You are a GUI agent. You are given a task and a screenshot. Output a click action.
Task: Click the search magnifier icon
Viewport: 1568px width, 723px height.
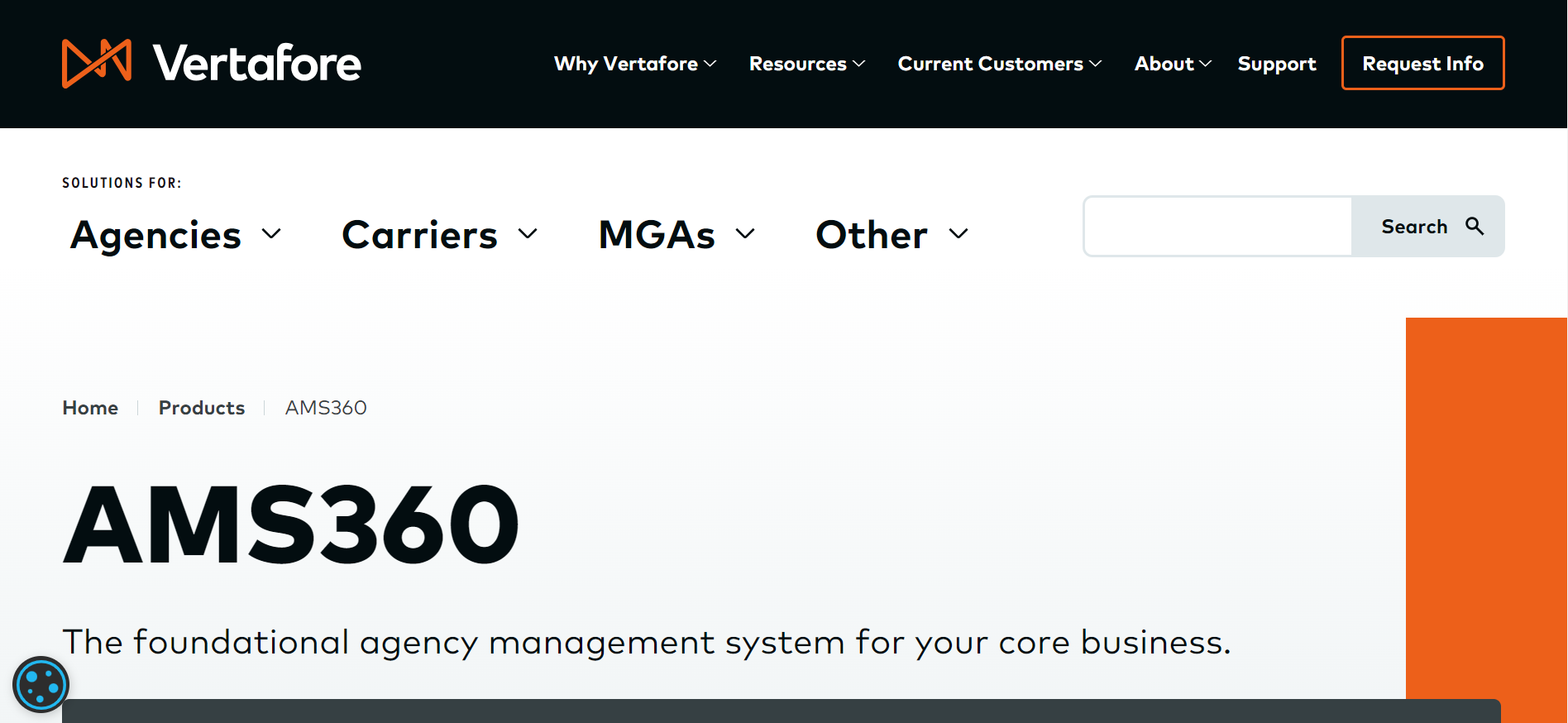1475,226
